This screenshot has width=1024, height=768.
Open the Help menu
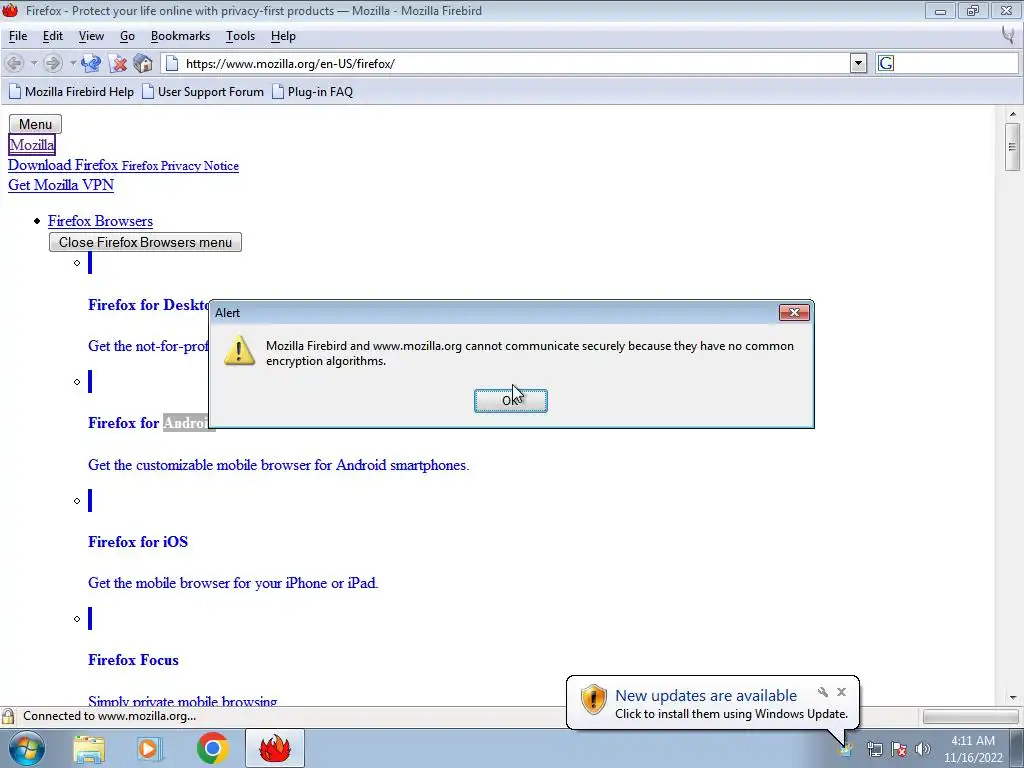[x=283, y=36]
